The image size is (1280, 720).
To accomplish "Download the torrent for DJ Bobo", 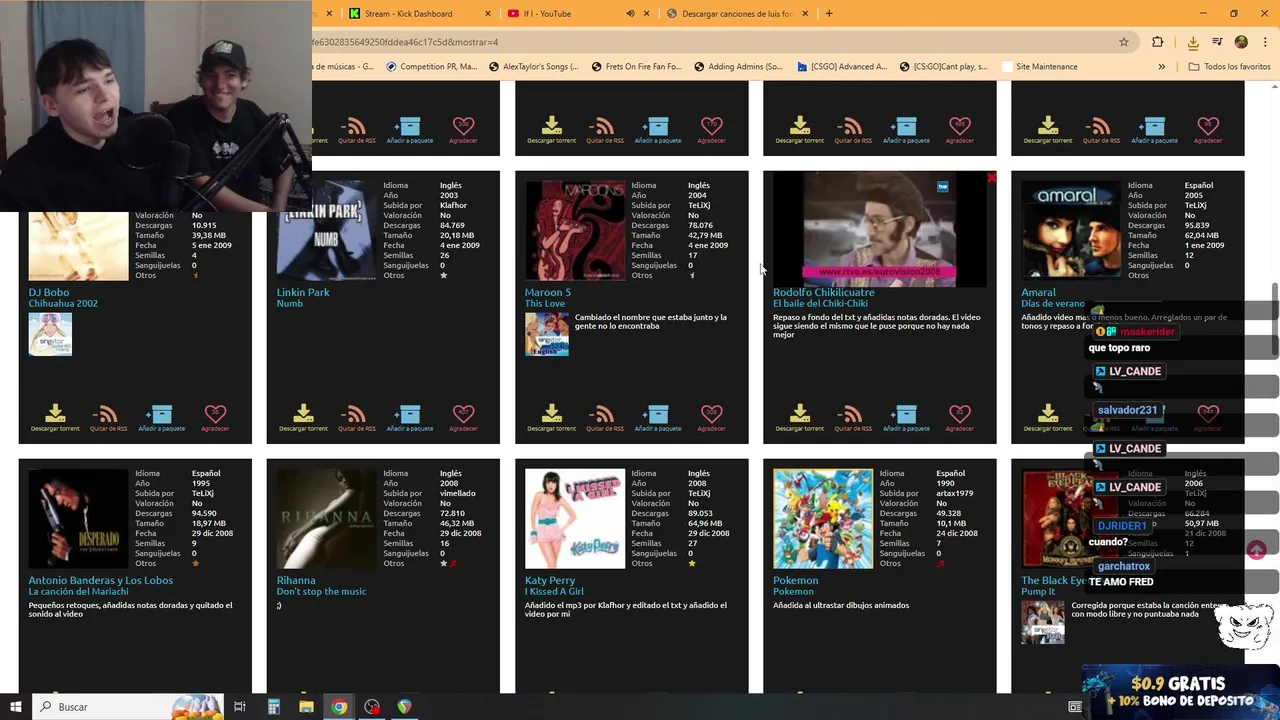I will pyautogui.click(x=55, y=418).
